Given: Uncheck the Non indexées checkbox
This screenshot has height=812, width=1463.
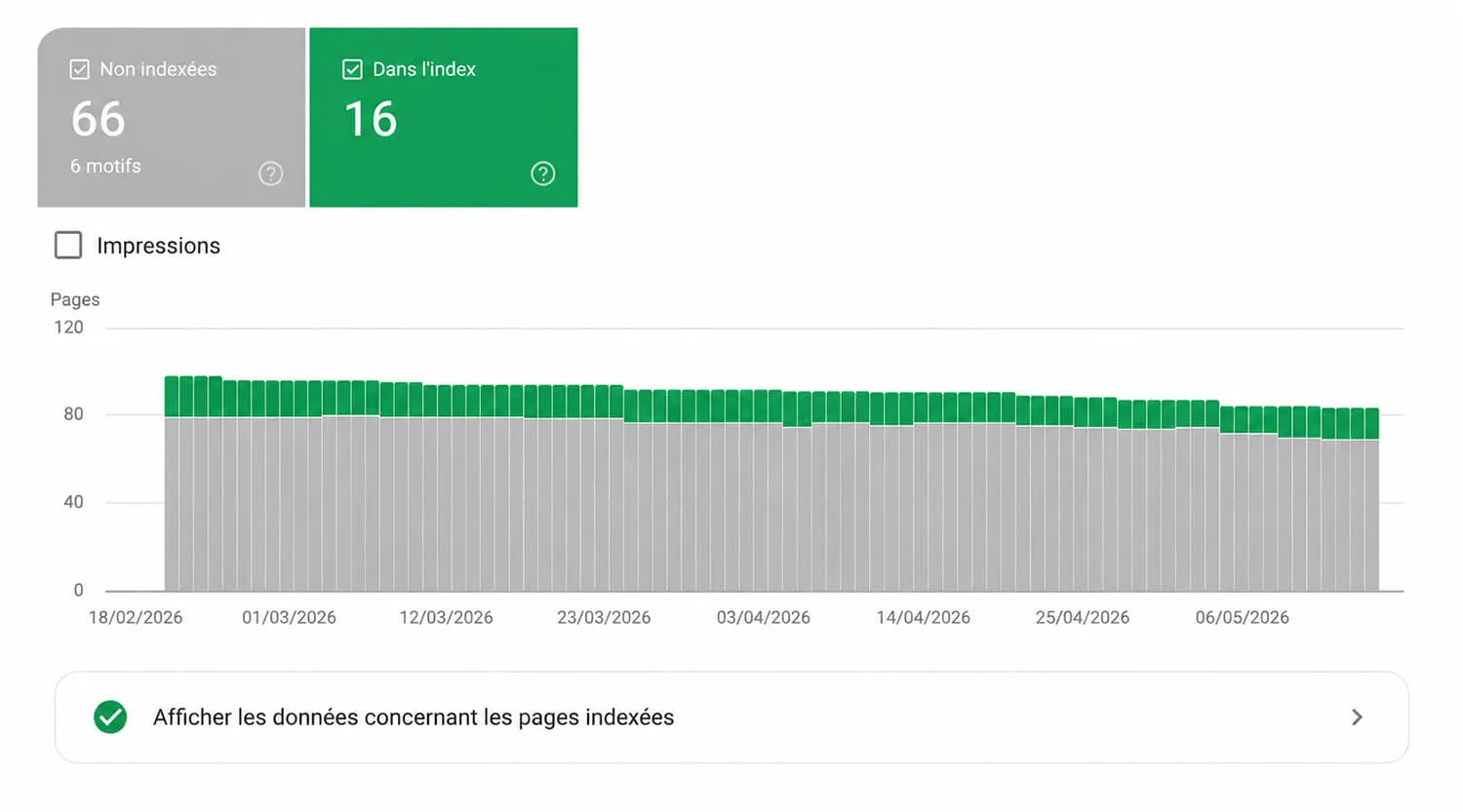Looking at the screenshot, I should click(80, 69).
